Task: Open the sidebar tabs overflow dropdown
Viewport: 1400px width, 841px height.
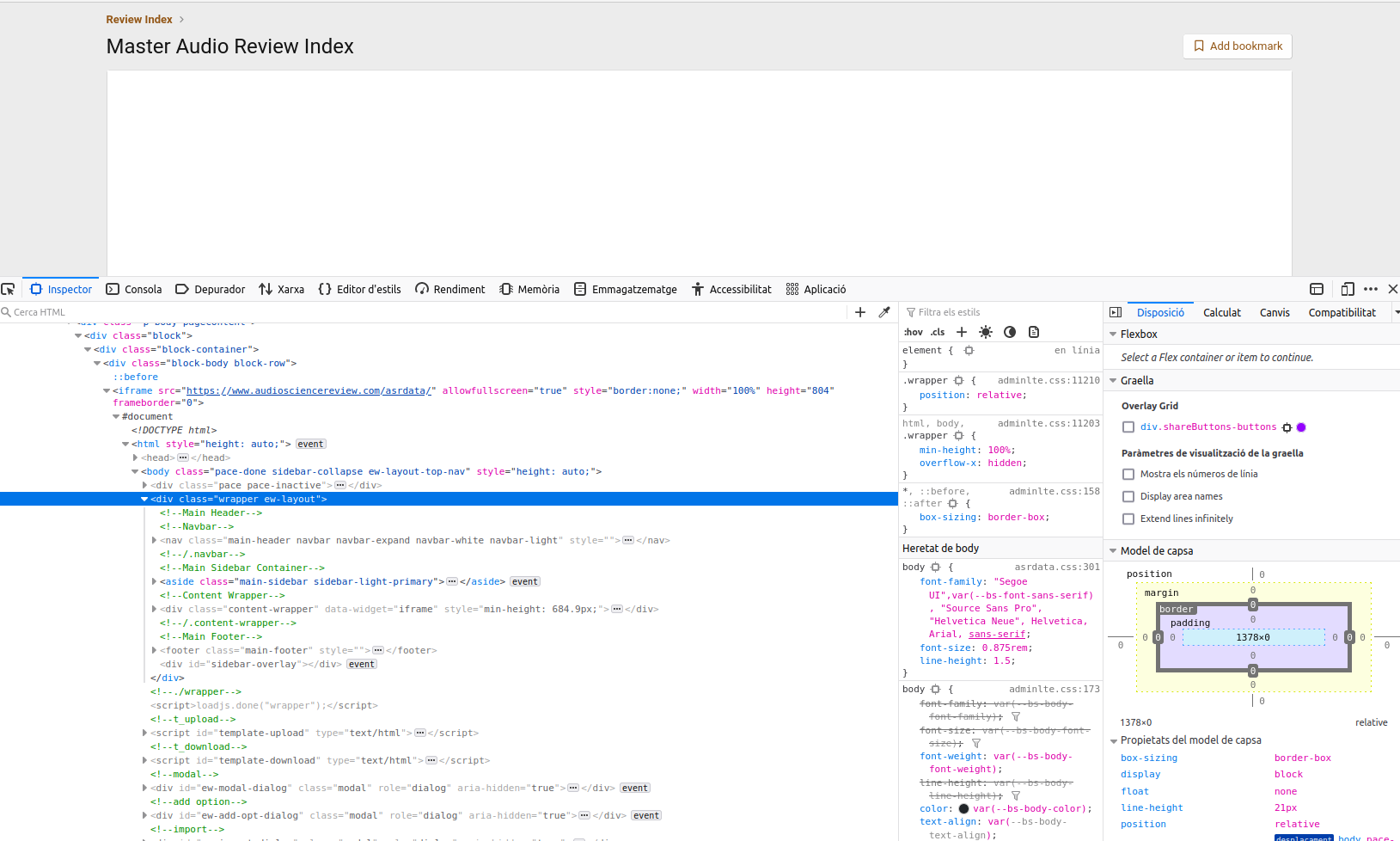Action: point(1396,312)
